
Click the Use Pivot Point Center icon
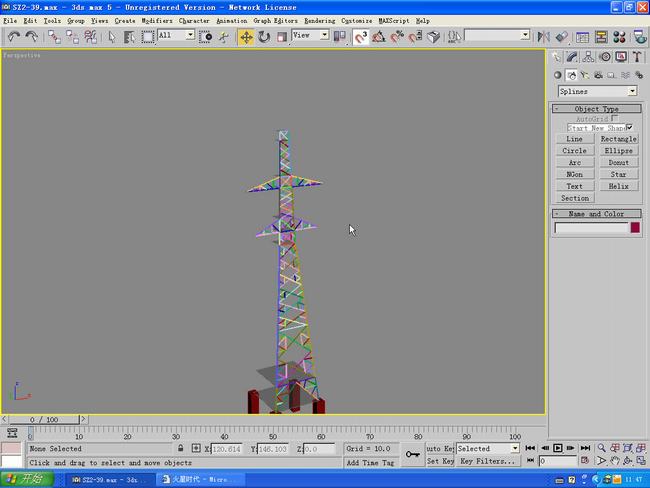click(x=340, y=37)
